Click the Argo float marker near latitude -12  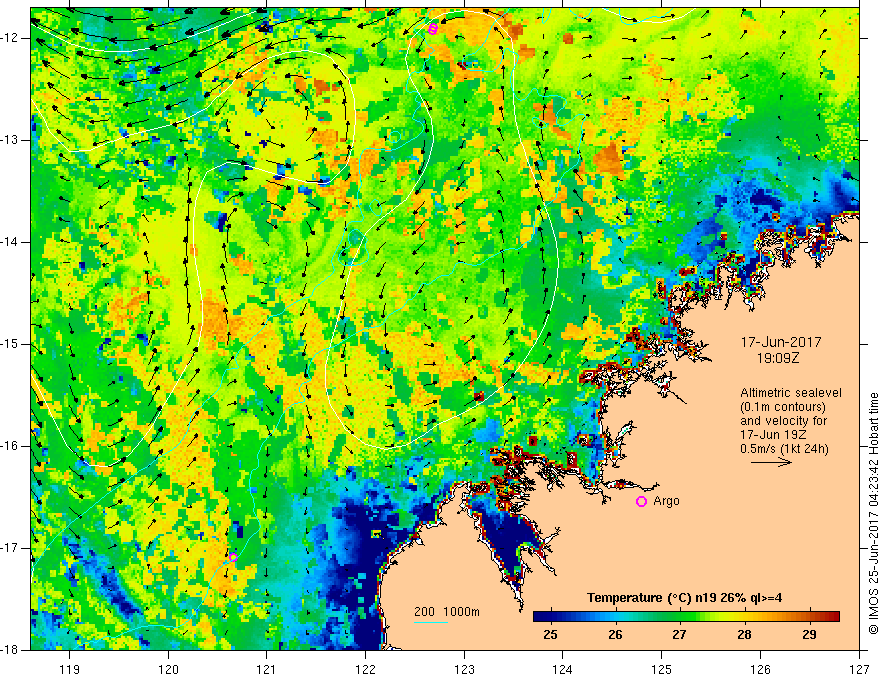432,29
